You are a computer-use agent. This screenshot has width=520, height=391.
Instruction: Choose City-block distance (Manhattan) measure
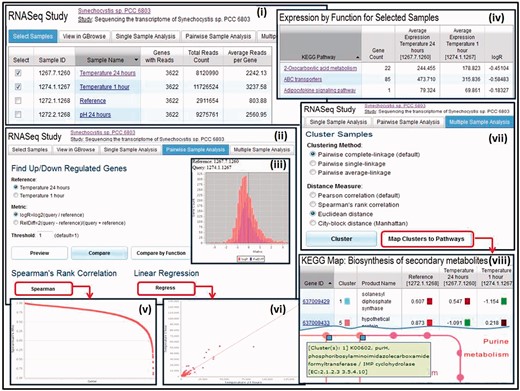pos(313,223)
